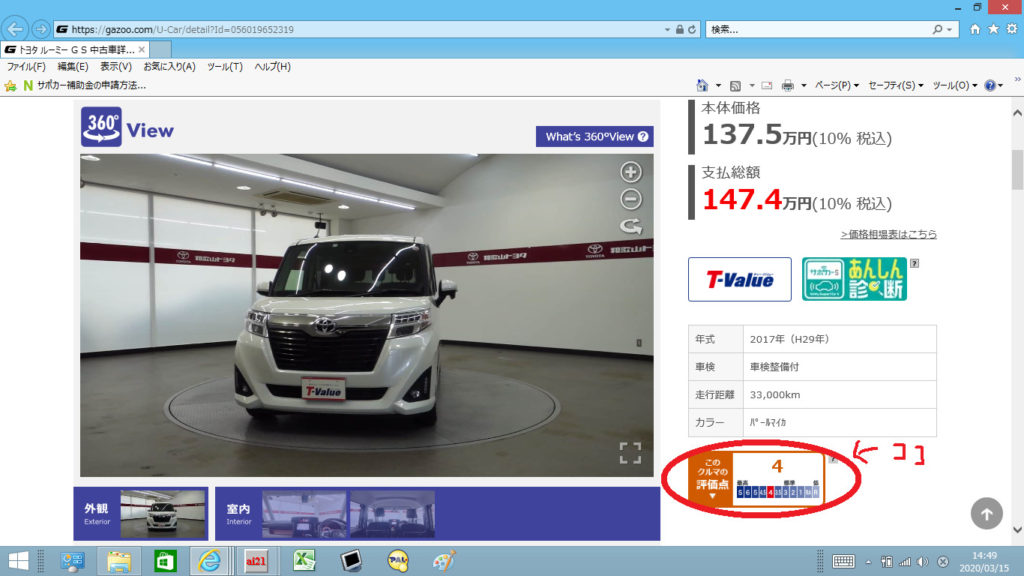
Task: Open the gear Tools icon at top right
Action: coord(1012,29)
